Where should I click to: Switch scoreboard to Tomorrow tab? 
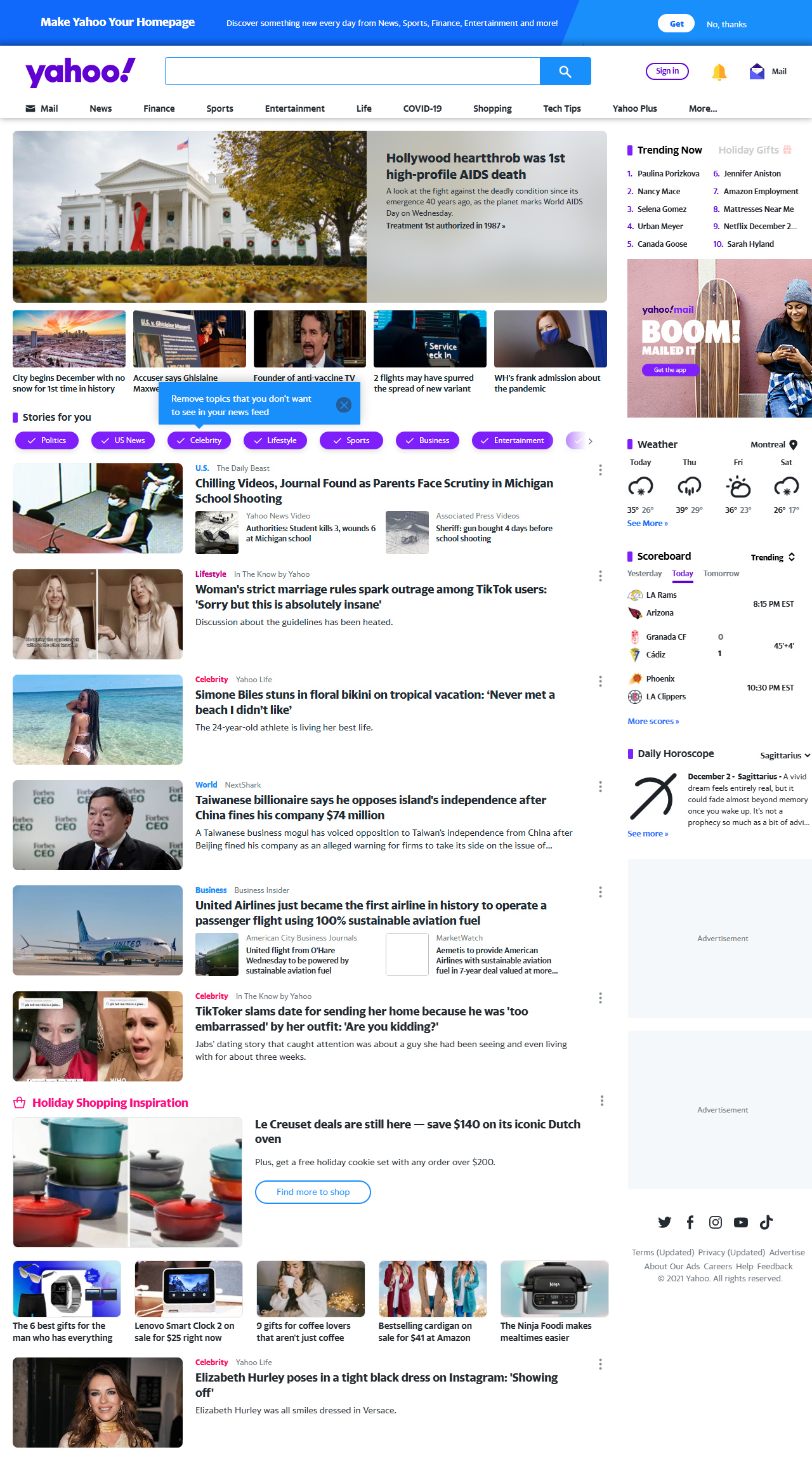721,573
